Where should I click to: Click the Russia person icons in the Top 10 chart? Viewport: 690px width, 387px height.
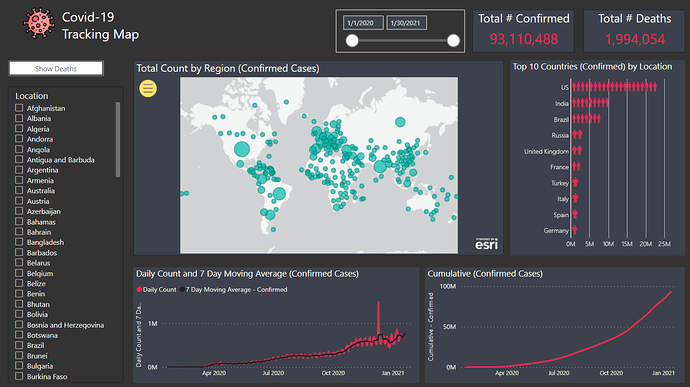click(577, 135)
